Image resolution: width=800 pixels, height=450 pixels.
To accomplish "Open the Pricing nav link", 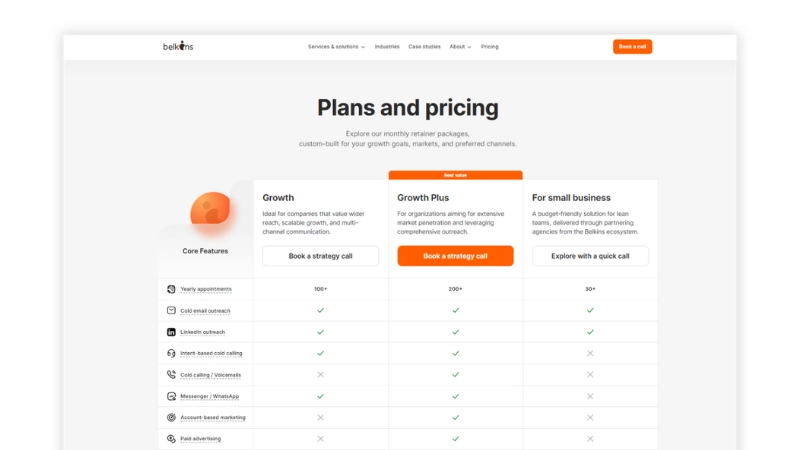I will (489, 47).
